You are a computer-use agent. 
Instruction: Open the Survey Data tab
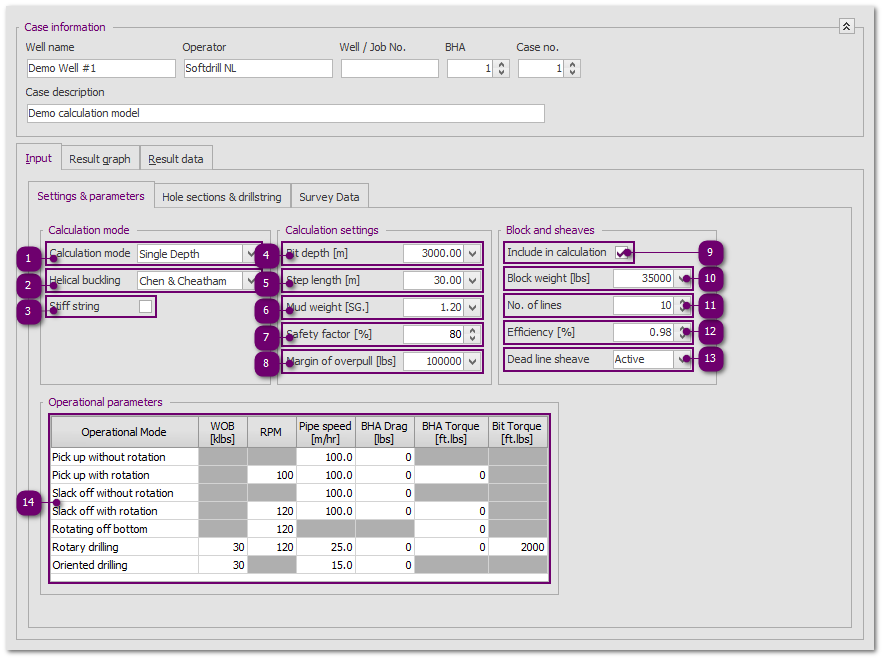[329, 197]
